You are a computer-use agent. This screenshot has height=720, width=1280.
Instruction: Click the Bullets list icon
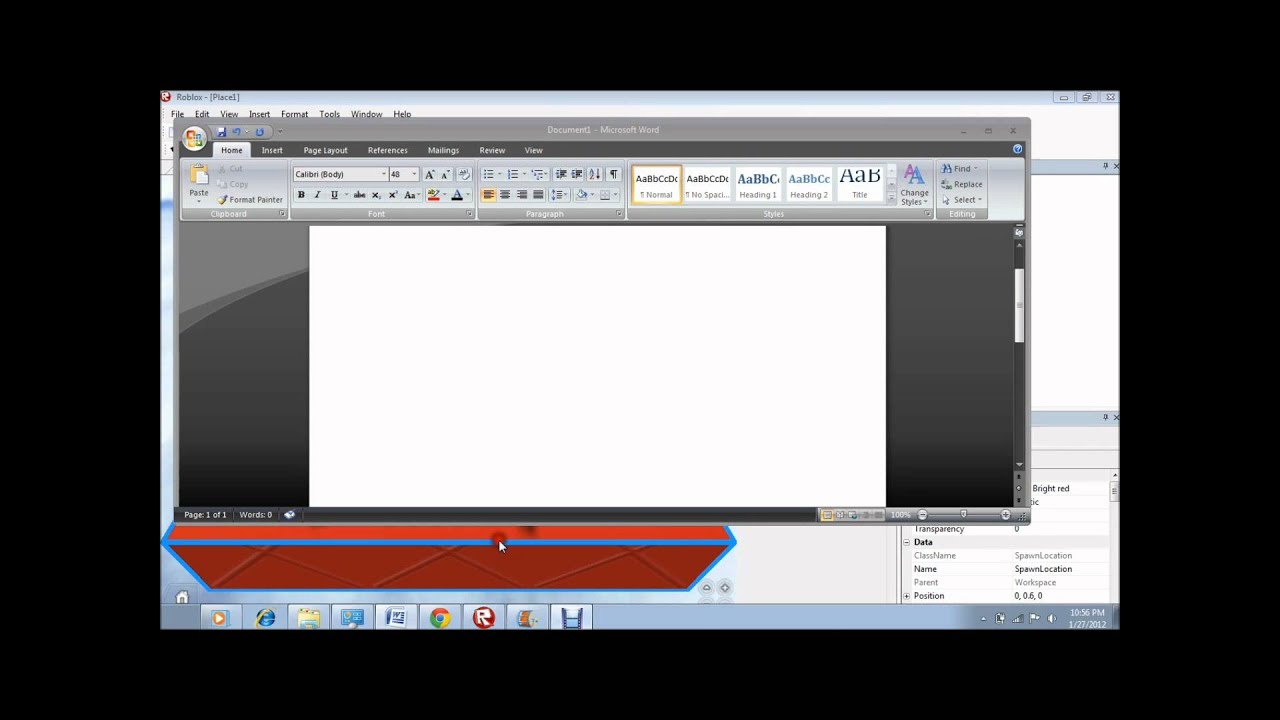point(488,174)
